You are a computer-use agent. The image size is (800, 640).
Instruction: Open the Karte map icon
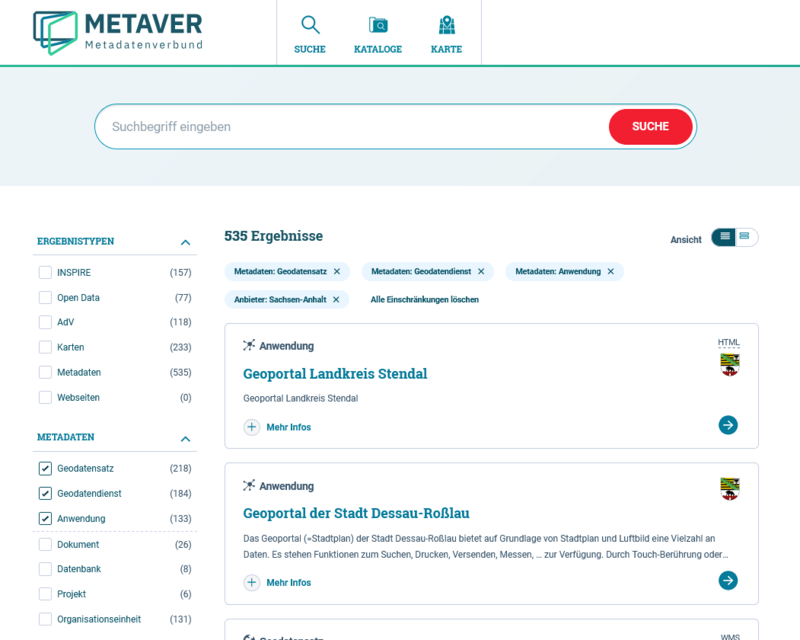point(446,24)
